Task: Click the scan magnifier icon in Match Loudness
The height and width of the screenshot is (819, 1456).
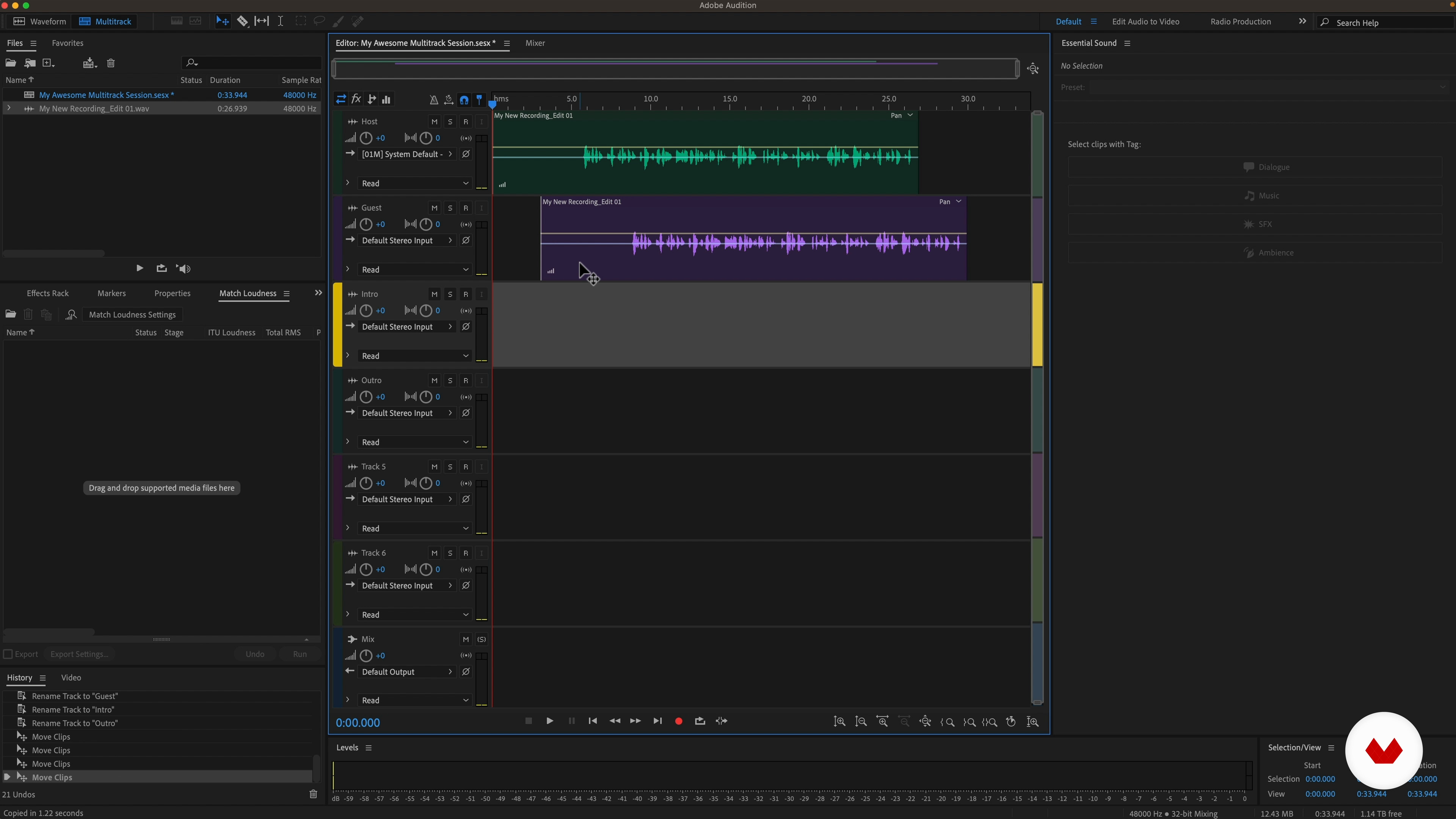Action: tap(71, 315)
